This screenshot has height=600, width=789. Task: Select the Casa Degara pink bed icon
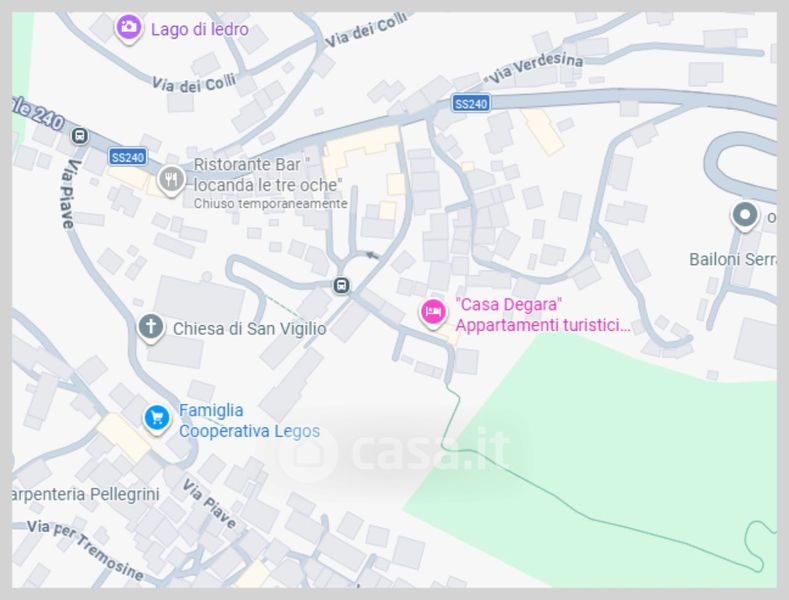pos(433,313)
